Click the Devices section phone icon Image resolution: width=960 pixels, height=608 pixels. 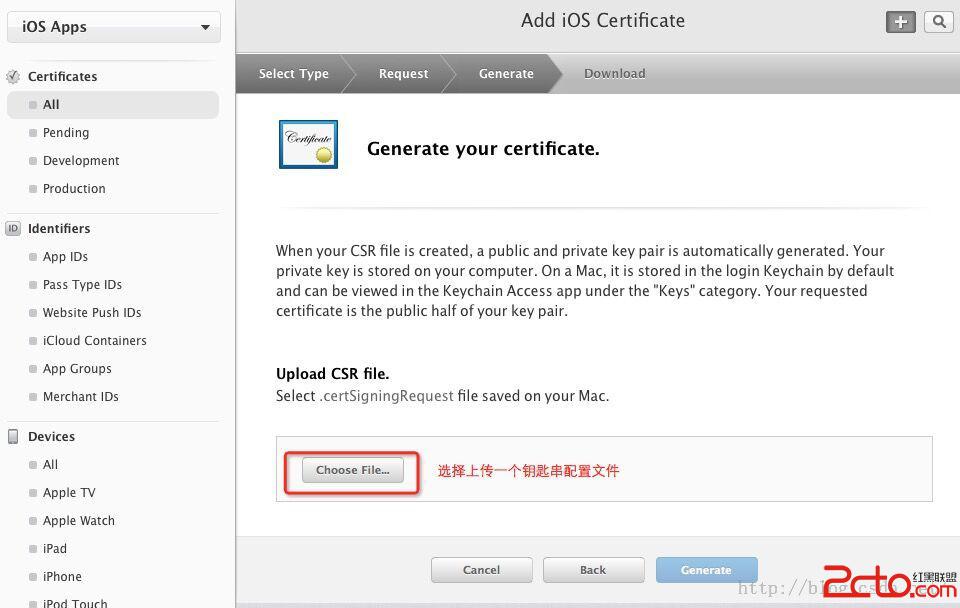[13, 437]
